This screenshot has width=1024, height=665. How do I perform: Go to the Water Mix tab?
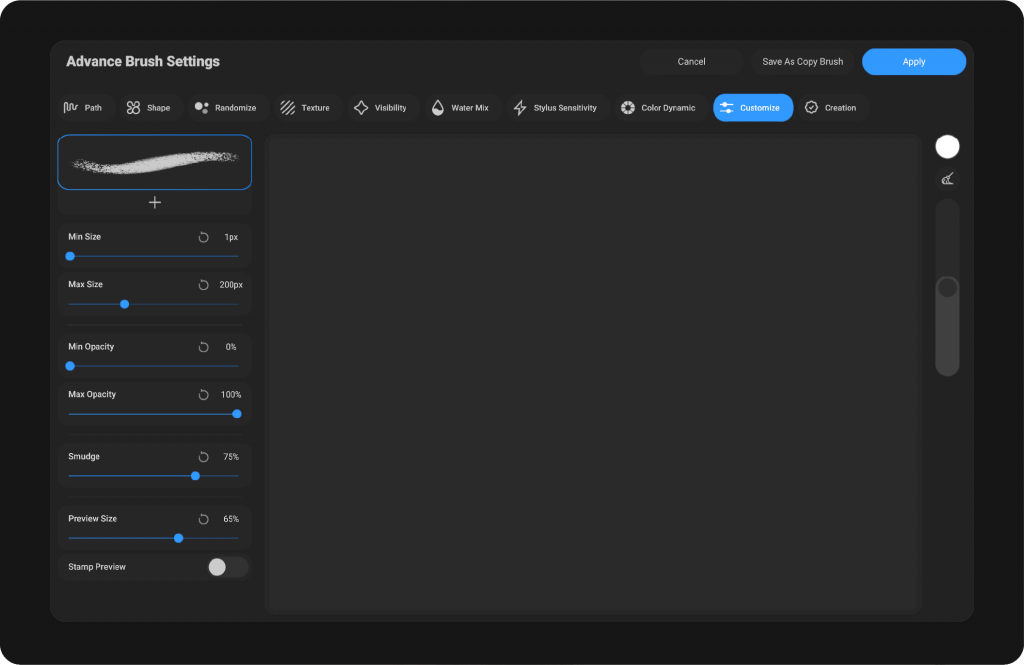pos(460,108)
